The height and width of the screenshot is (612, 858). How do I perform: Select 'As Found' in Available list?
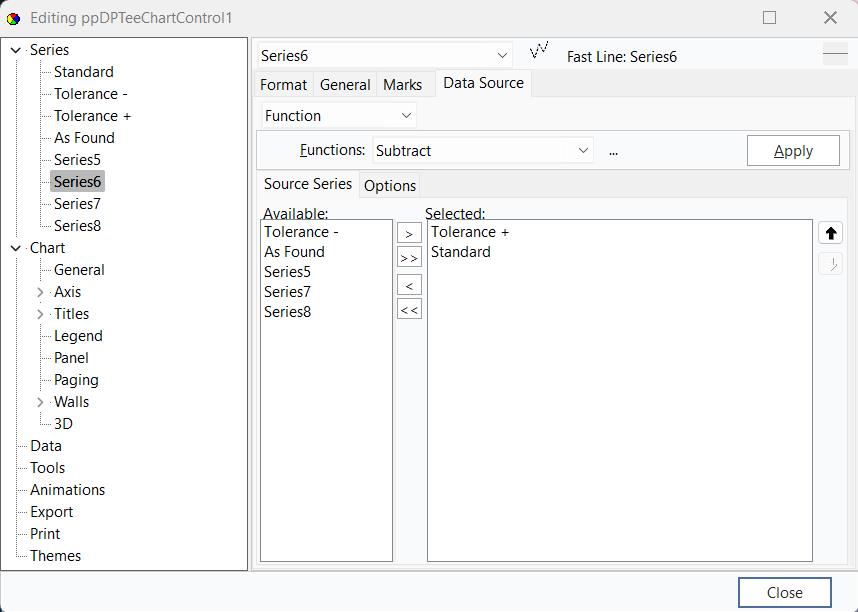(294, 252)
